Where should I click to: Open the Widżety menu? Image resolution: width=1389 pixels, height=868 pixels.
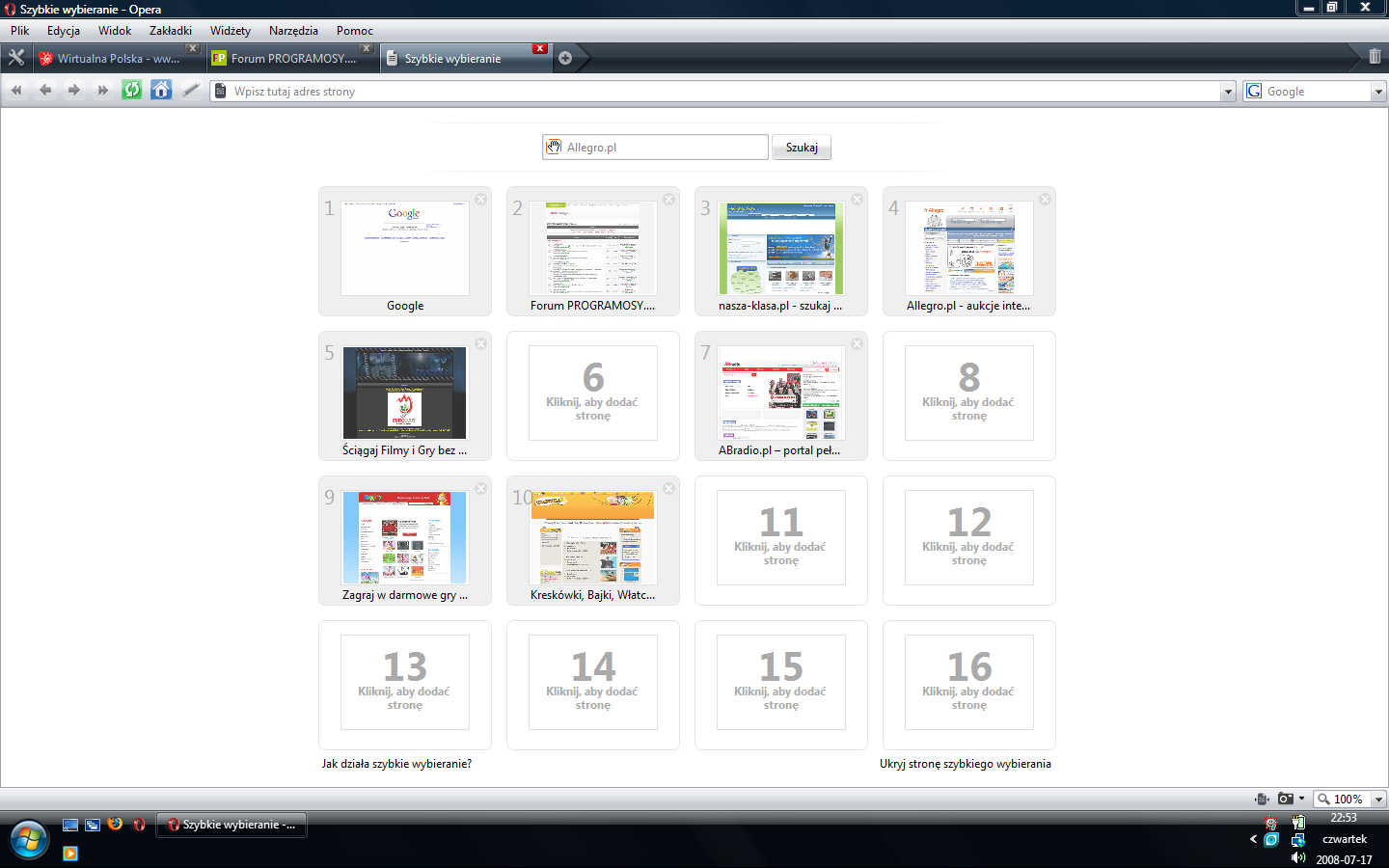click(x=231, y=31)
